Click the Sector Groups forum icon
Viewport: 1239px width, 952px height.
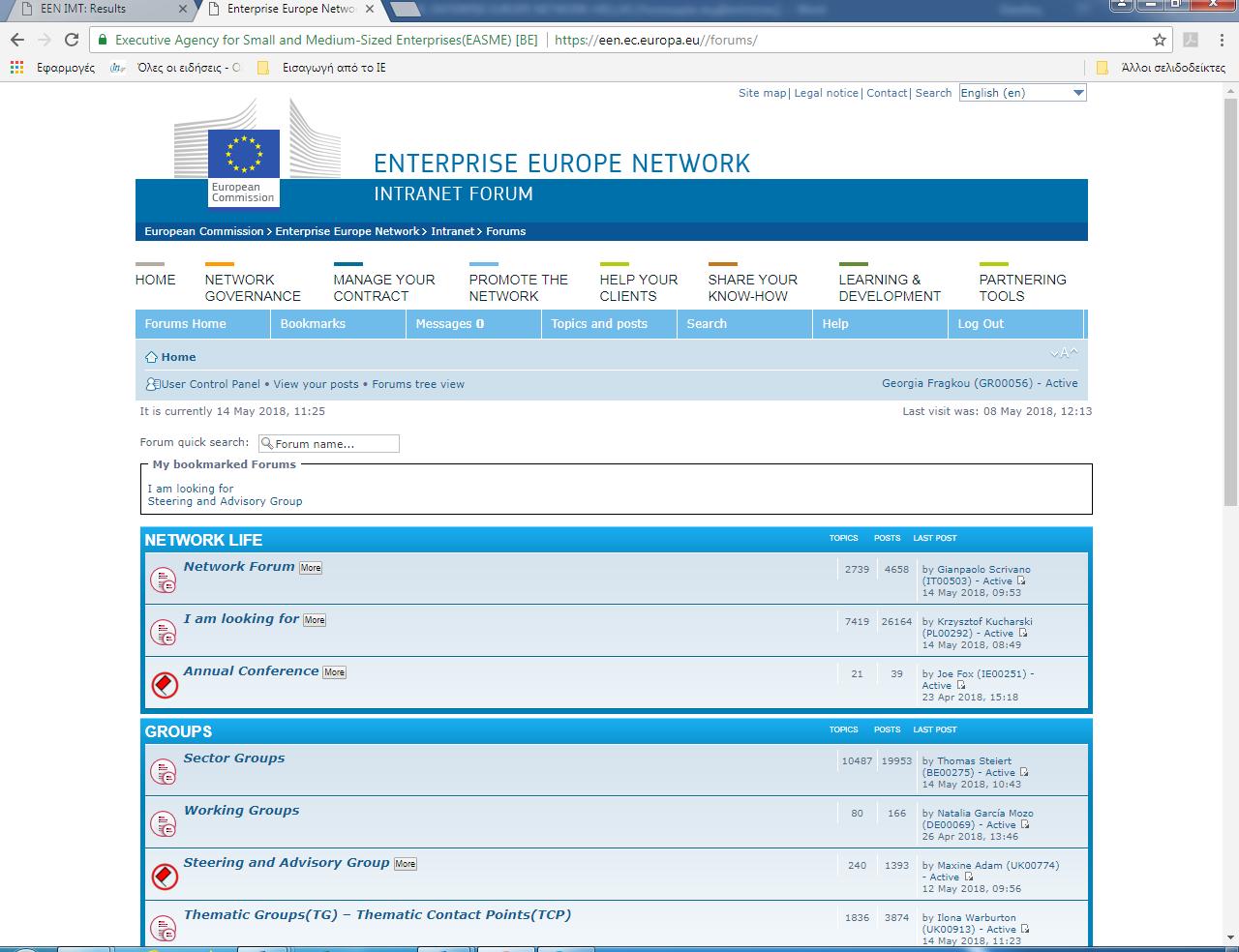(x=164, y=772)
